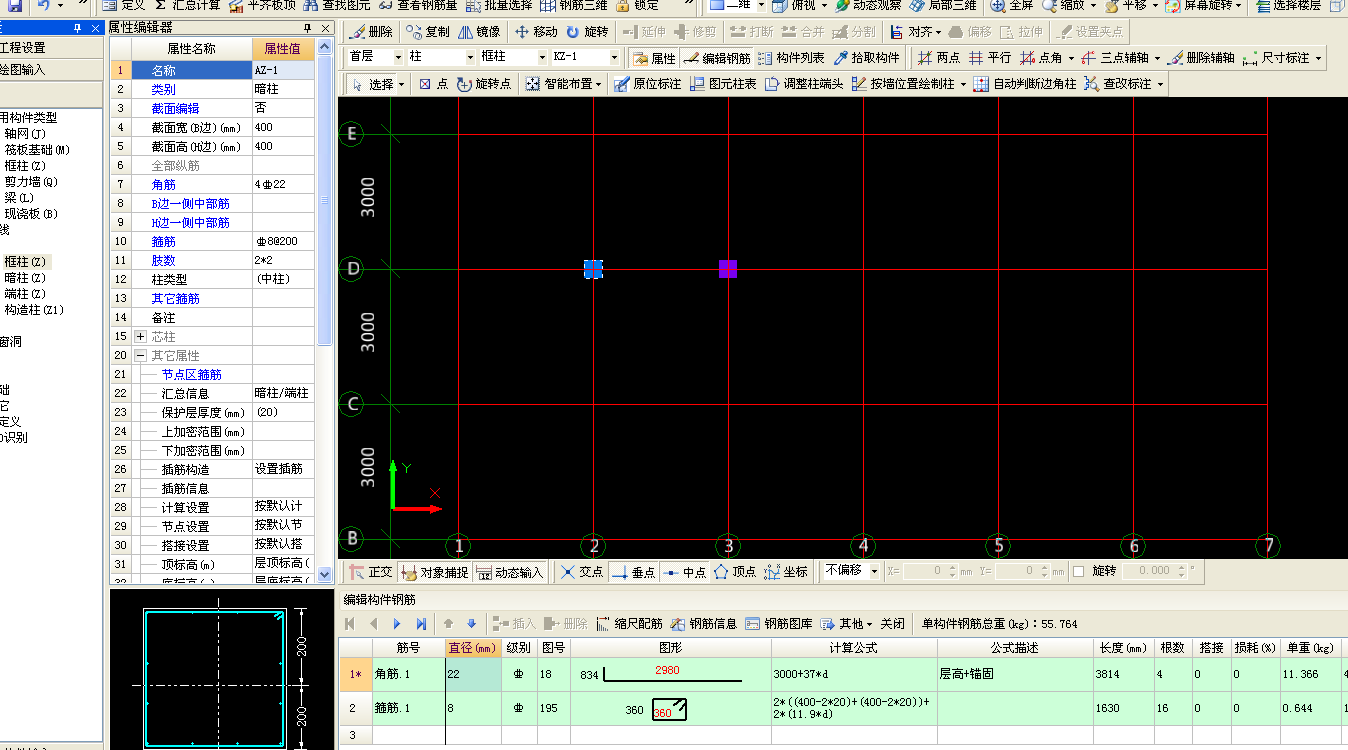Toggle 坐标 coordinate snap
The image size is (1348, 750).
click(x=786, y=572)
